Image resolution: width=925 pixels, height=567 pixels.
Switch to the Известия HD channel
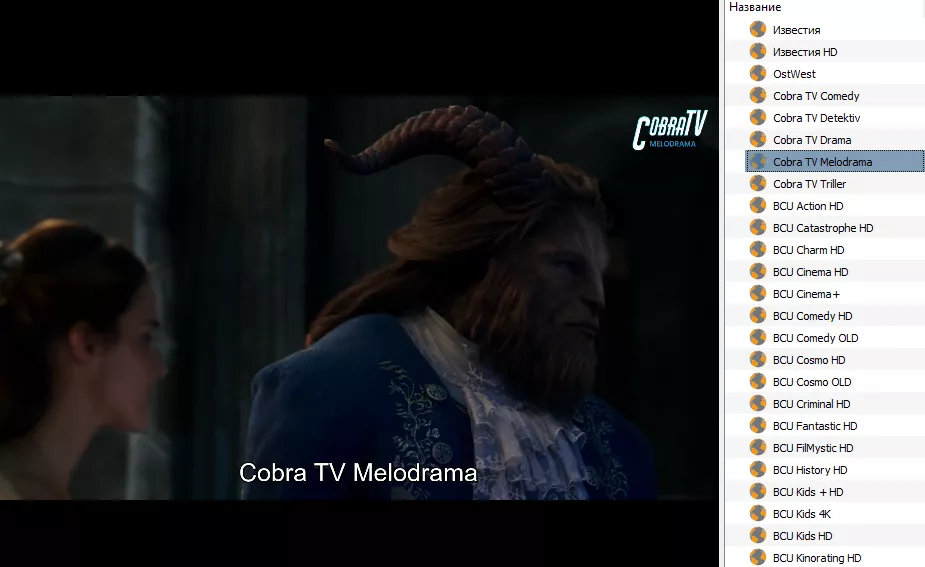click(x=805, y=52)
